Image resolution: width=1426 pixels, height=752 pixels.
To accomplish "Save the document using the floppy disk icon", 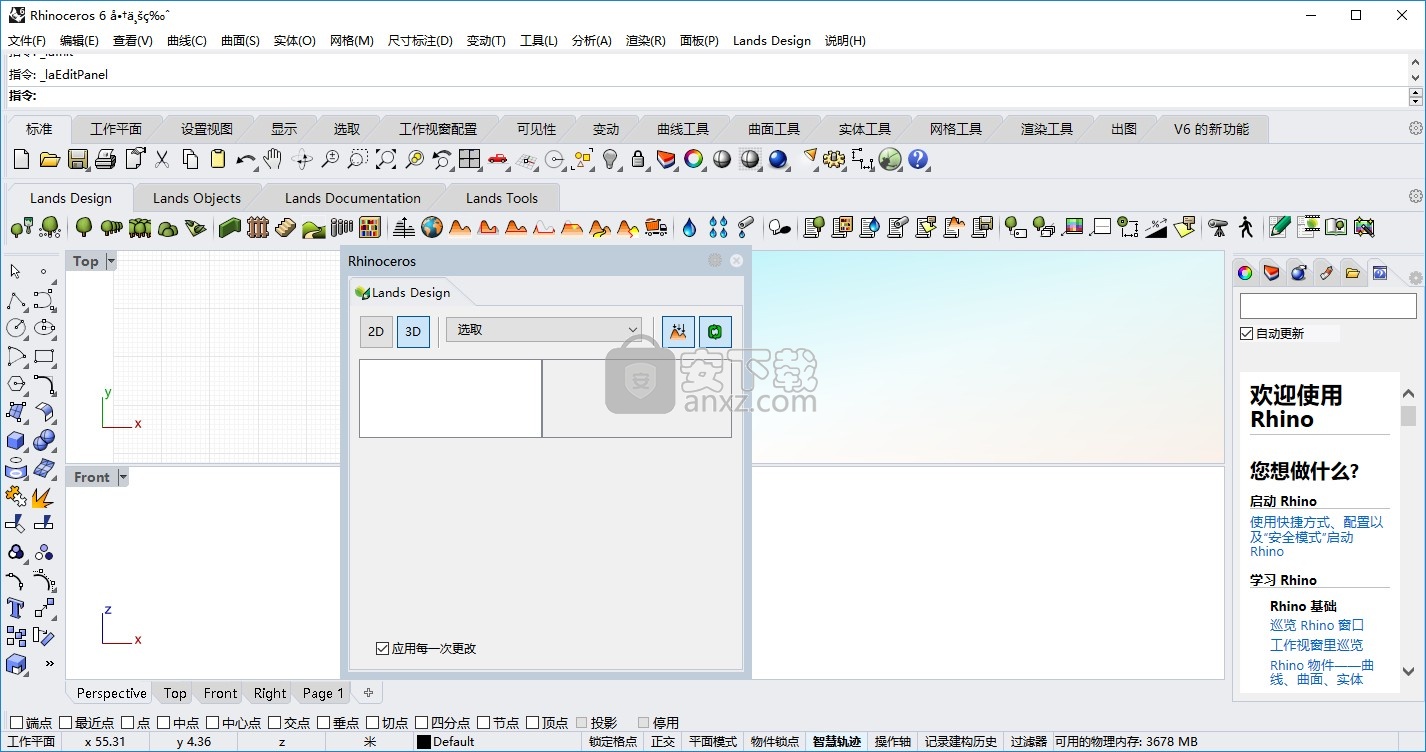I will tap(78, 159).
